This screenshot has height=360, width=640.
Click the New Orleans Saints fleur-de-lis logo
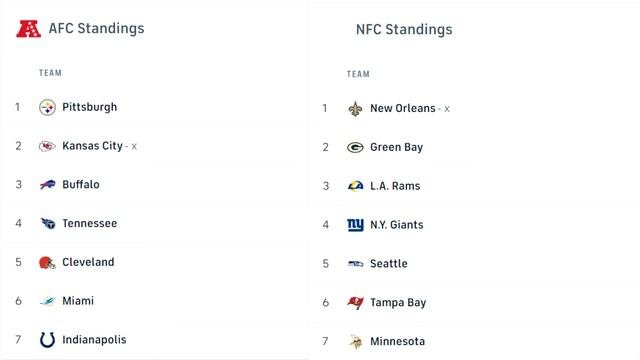(355, 109)
